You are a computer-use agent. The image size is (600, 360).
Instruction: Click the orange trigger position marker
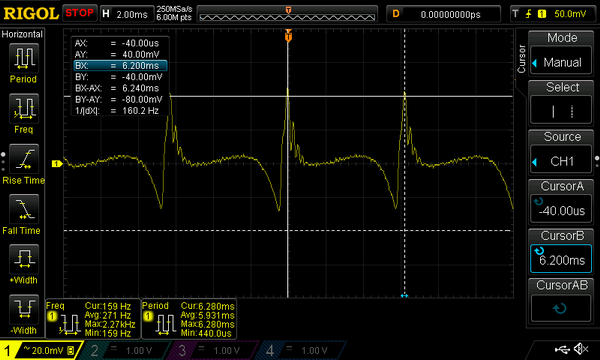[288, 36]
